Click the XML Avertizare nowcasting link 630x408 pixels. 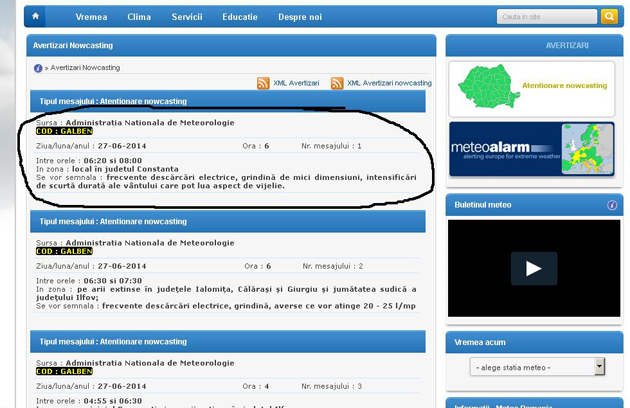(389, 83)
